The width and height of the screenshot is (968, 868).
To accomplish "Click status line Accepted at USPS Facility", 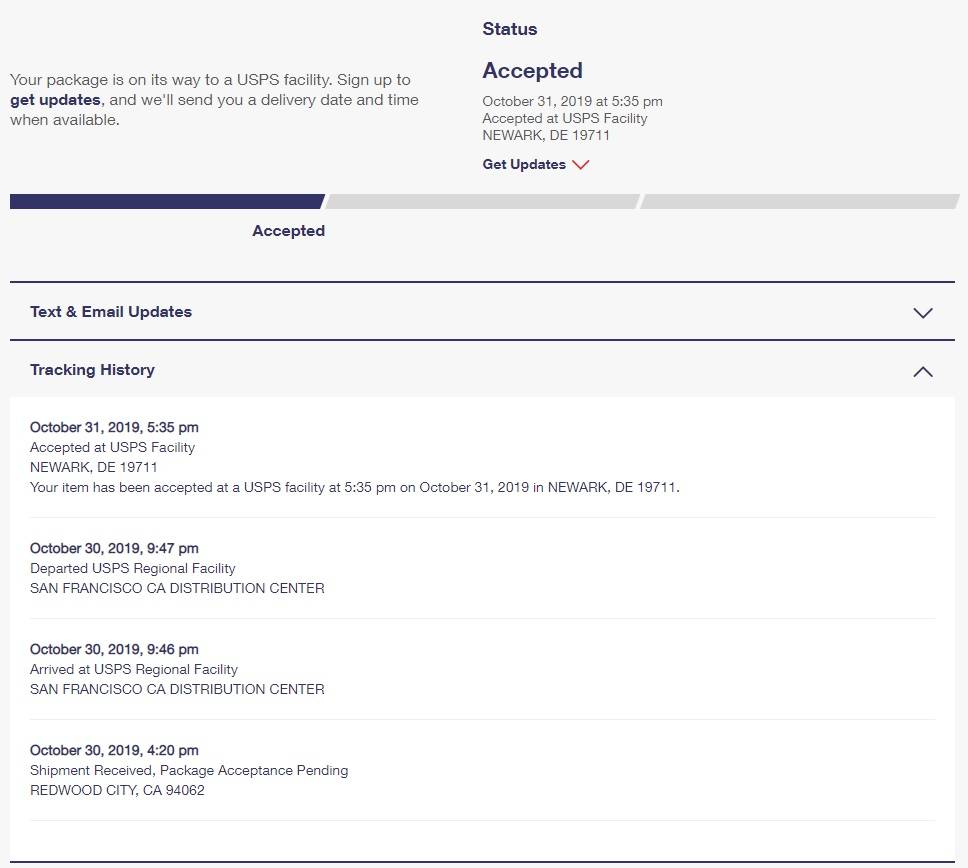I will click(x=565, y=119).
